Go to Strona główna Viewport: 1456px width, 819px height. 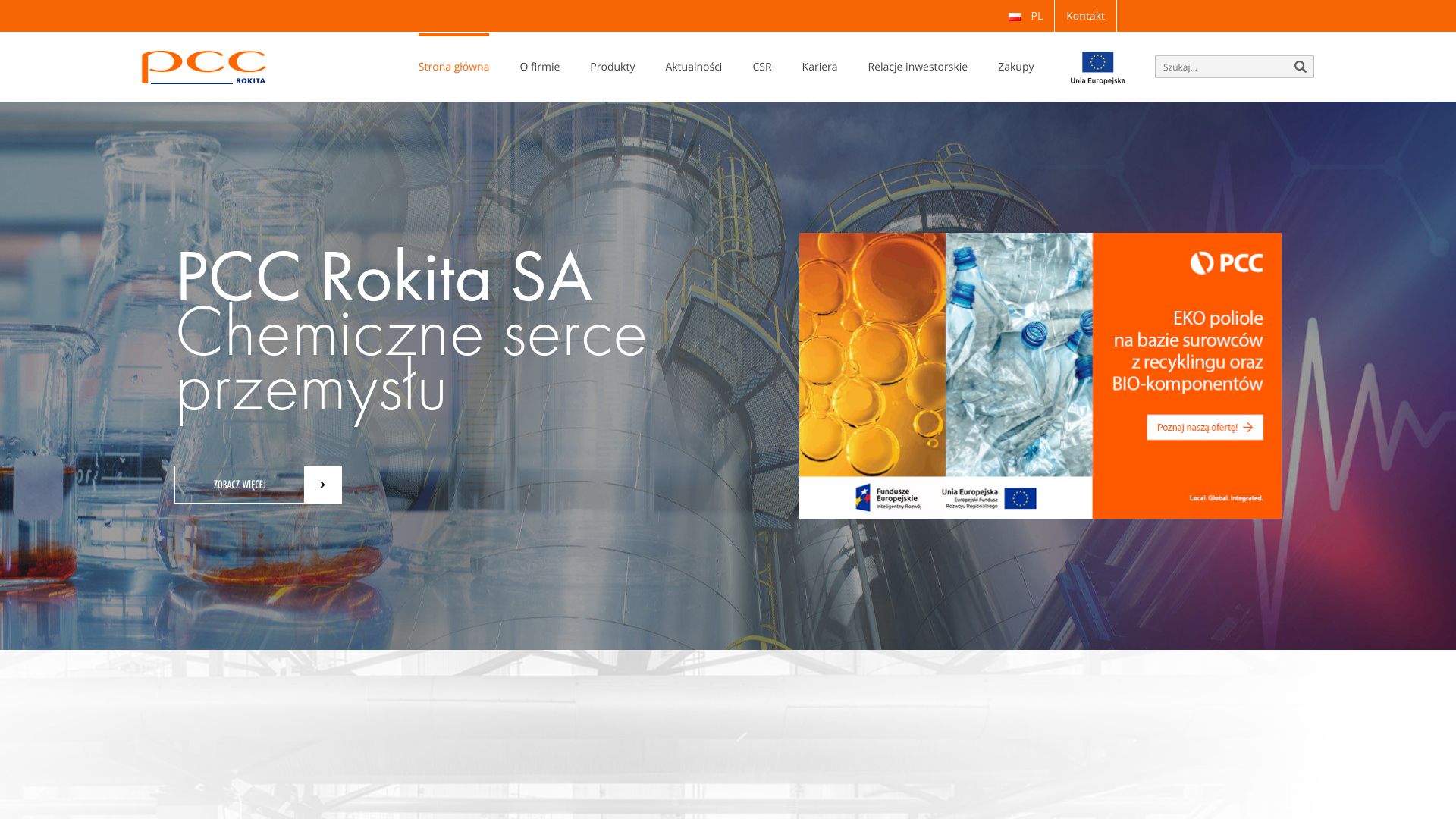(x=453, y=67)
